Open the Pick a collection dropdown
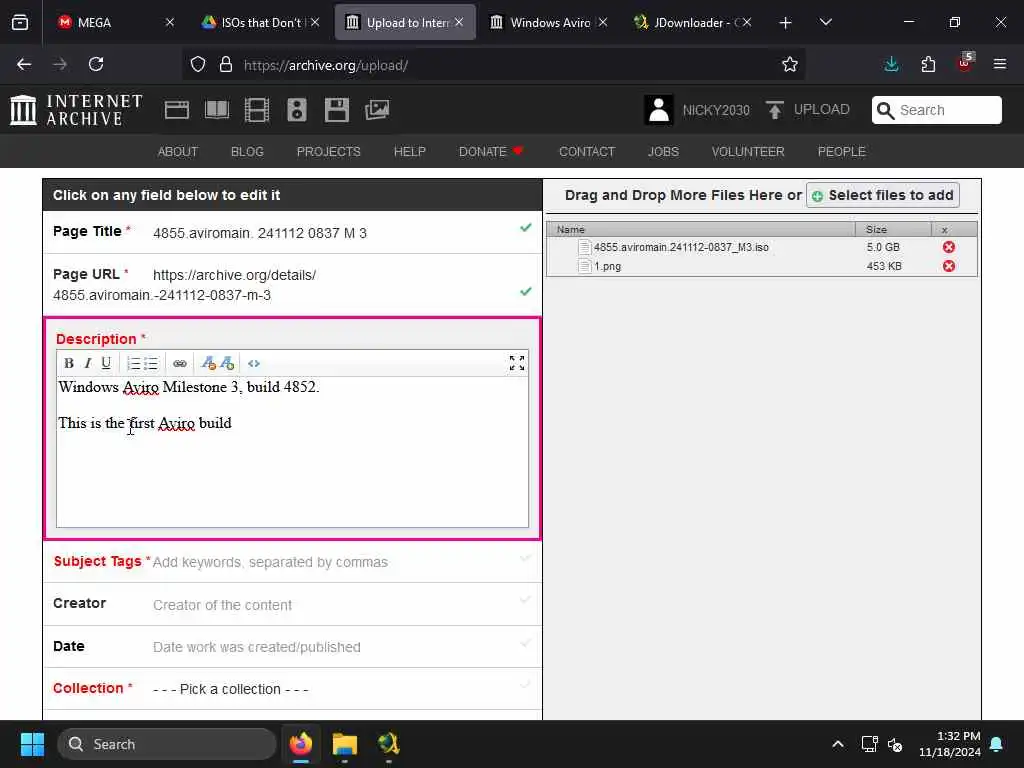 (293, 689)
